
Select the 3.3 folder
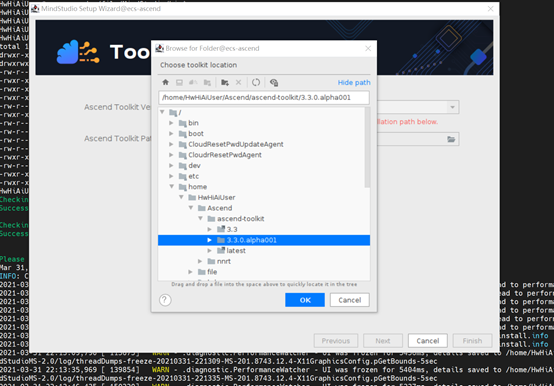(x=227, y=229)
